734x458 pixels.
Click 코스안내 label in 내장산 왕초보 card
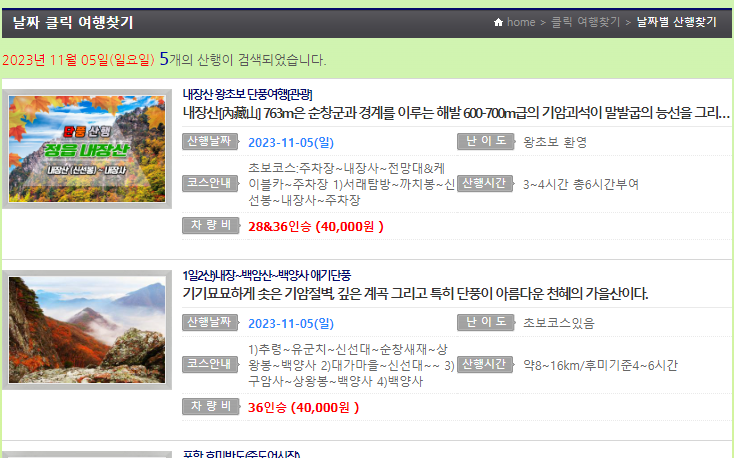[x=210, y=183]
